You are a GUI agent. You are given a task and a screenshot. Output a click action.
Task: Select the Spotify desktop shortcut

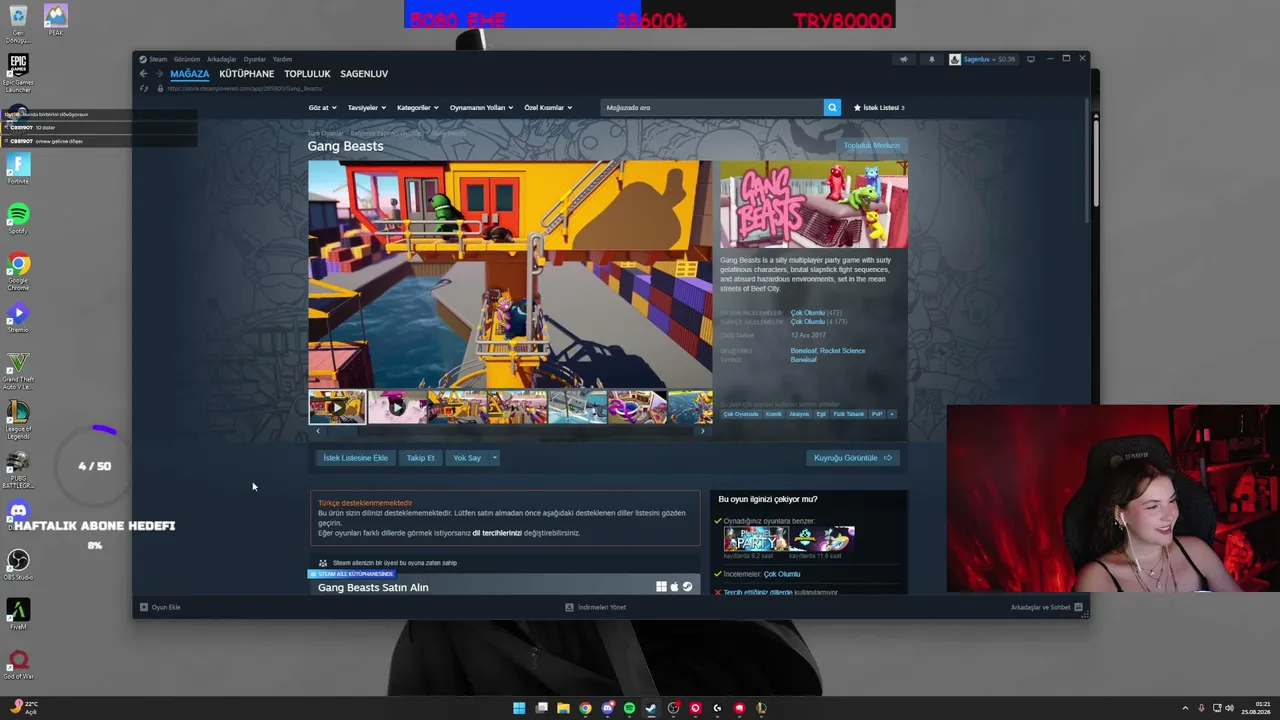click(x=18, y=218)
